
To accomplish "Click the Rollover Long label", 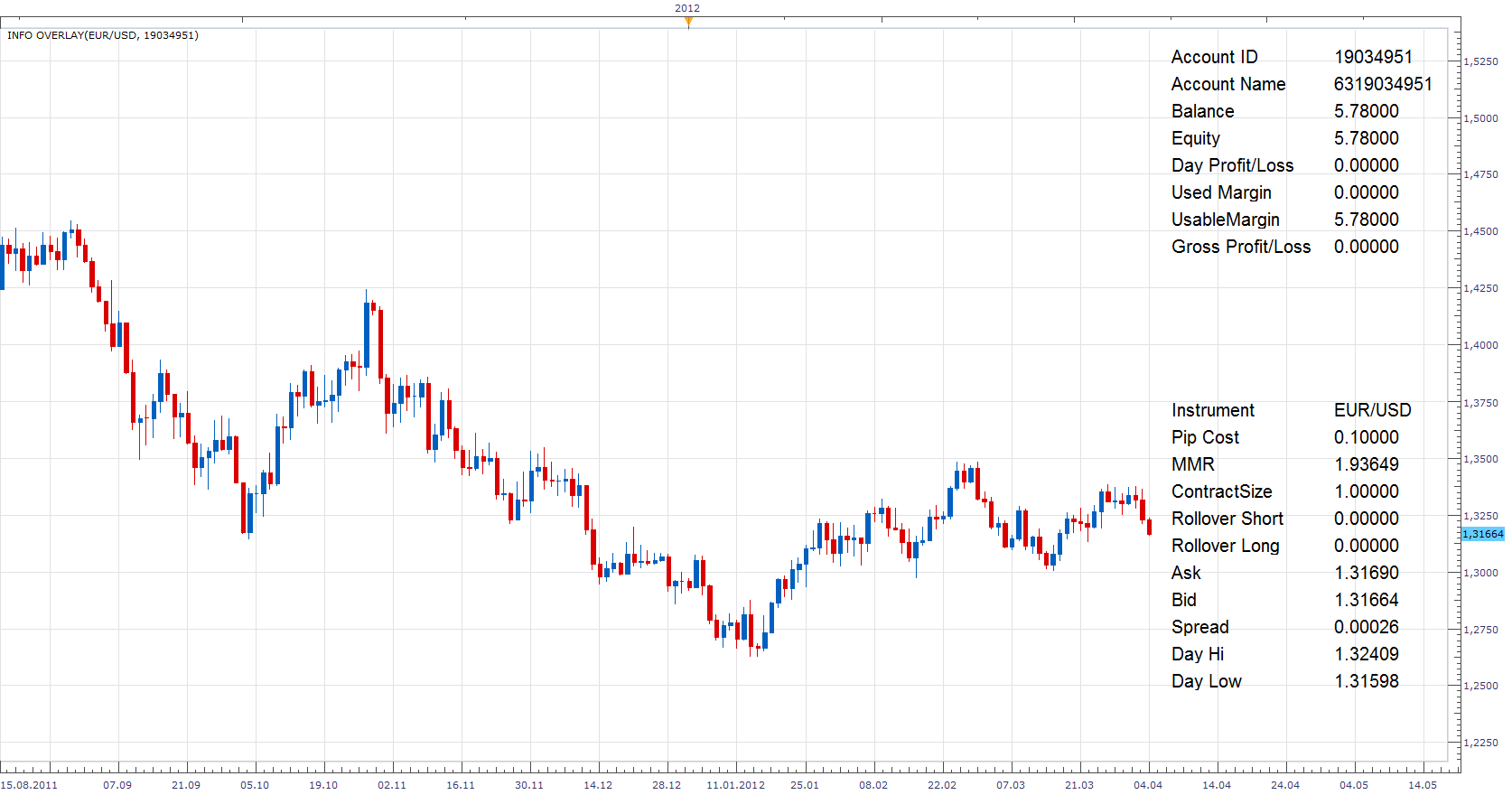I will [1226, 546].
